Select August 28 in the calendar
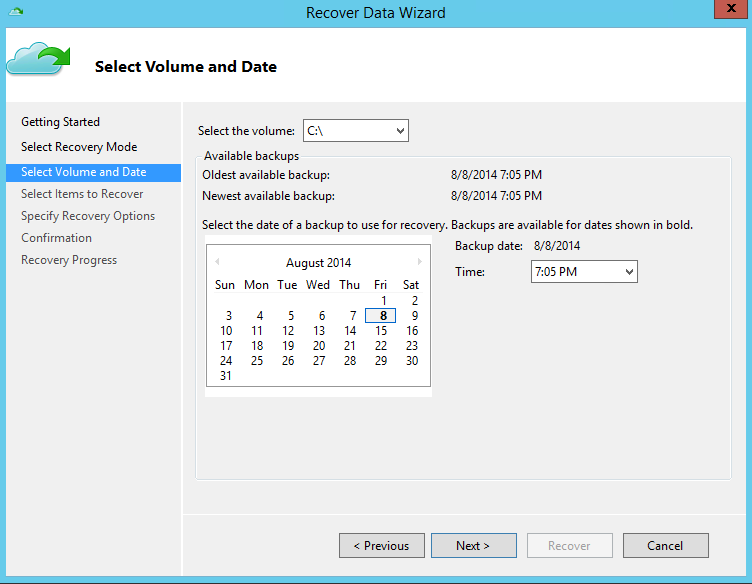Screen dimensions: 752x584 pos(350,361)
